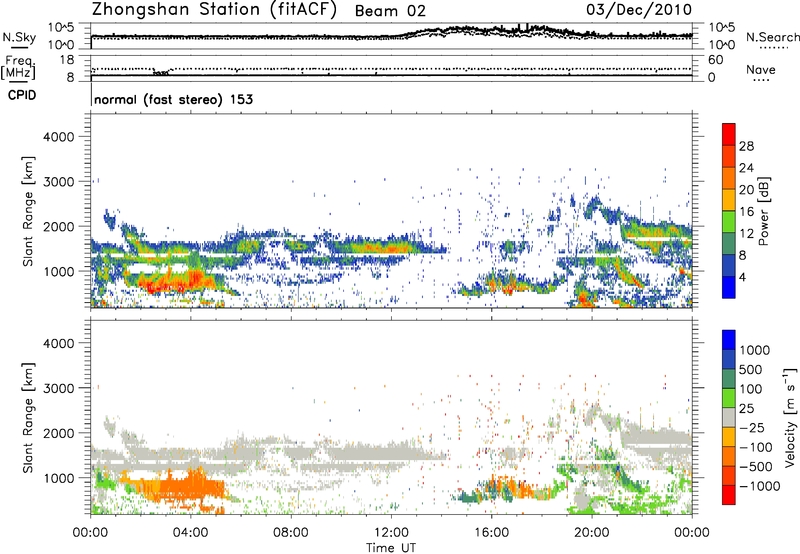Click the Power scale value '28'
This screenshot has height=554, width=800.
point(746,146)
